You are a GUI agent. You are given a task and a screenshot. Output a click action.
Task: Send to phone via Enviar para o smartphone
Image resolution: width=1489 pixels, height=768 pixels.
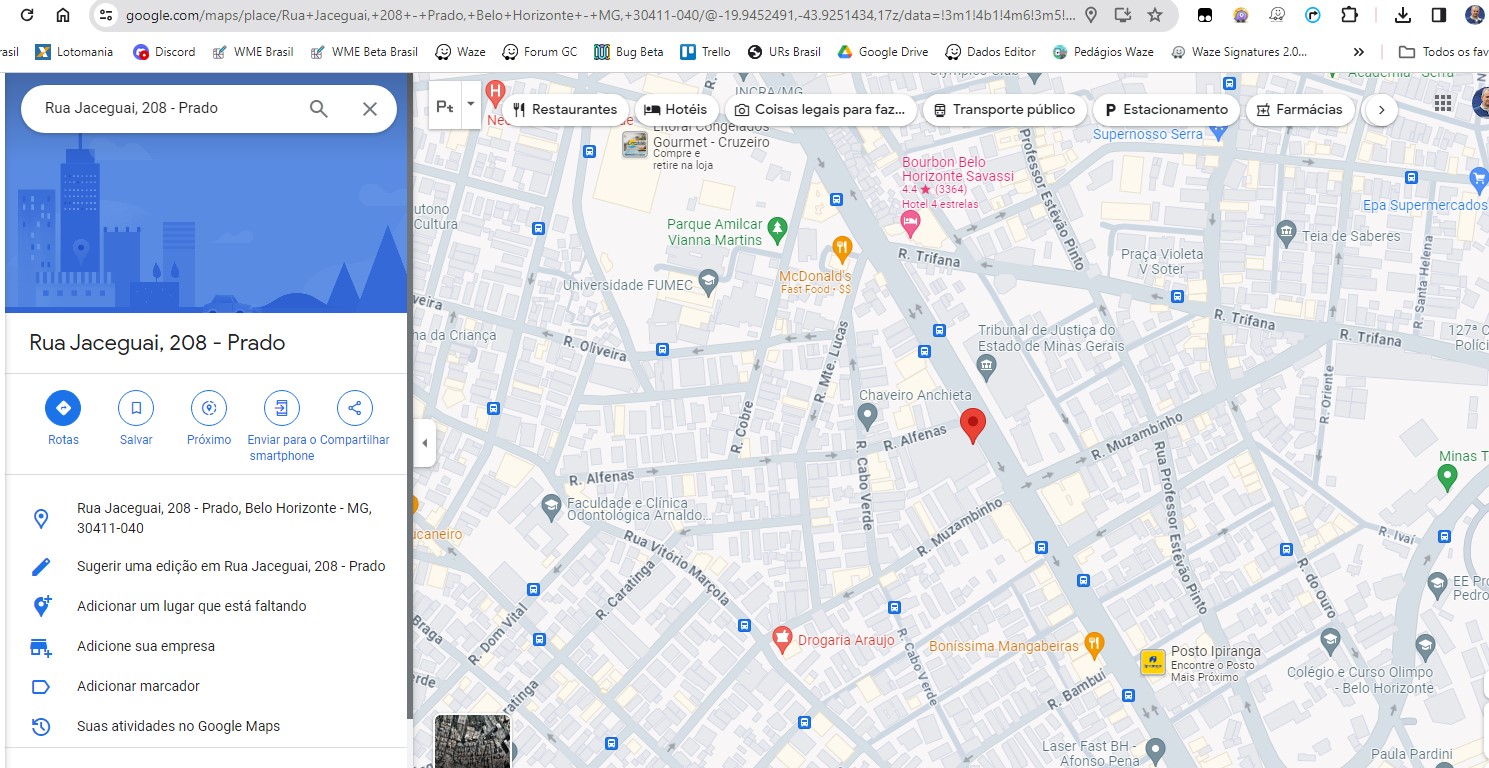click(282, 408)
